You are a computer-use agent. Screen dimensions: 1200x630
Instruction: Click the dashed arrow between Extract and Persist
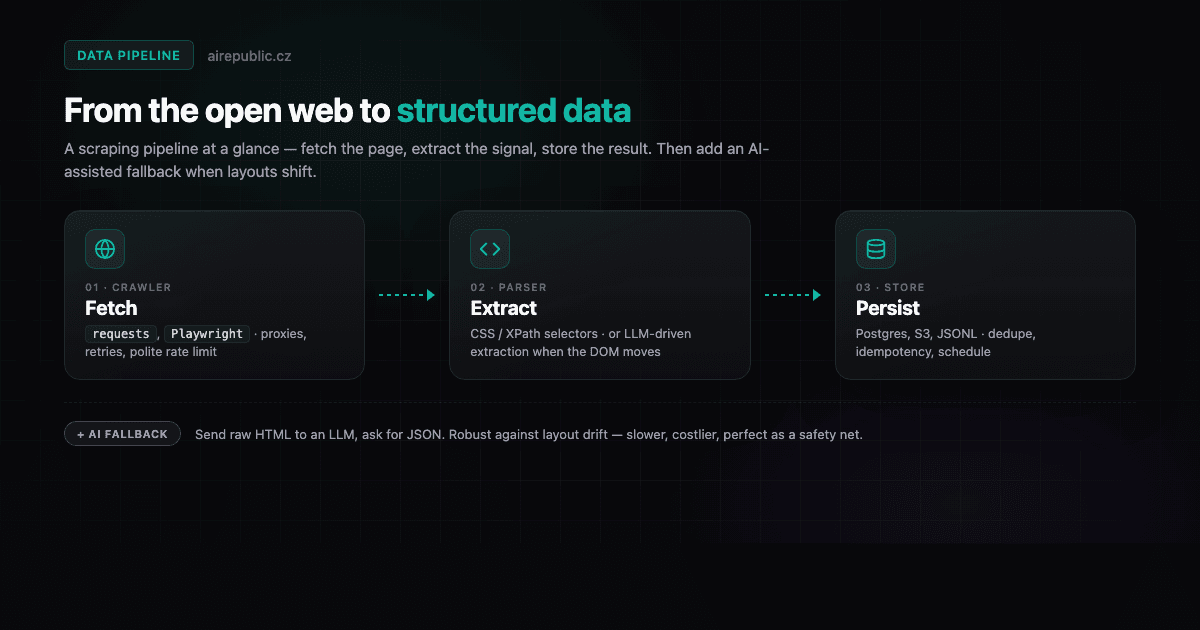point(793,295)
